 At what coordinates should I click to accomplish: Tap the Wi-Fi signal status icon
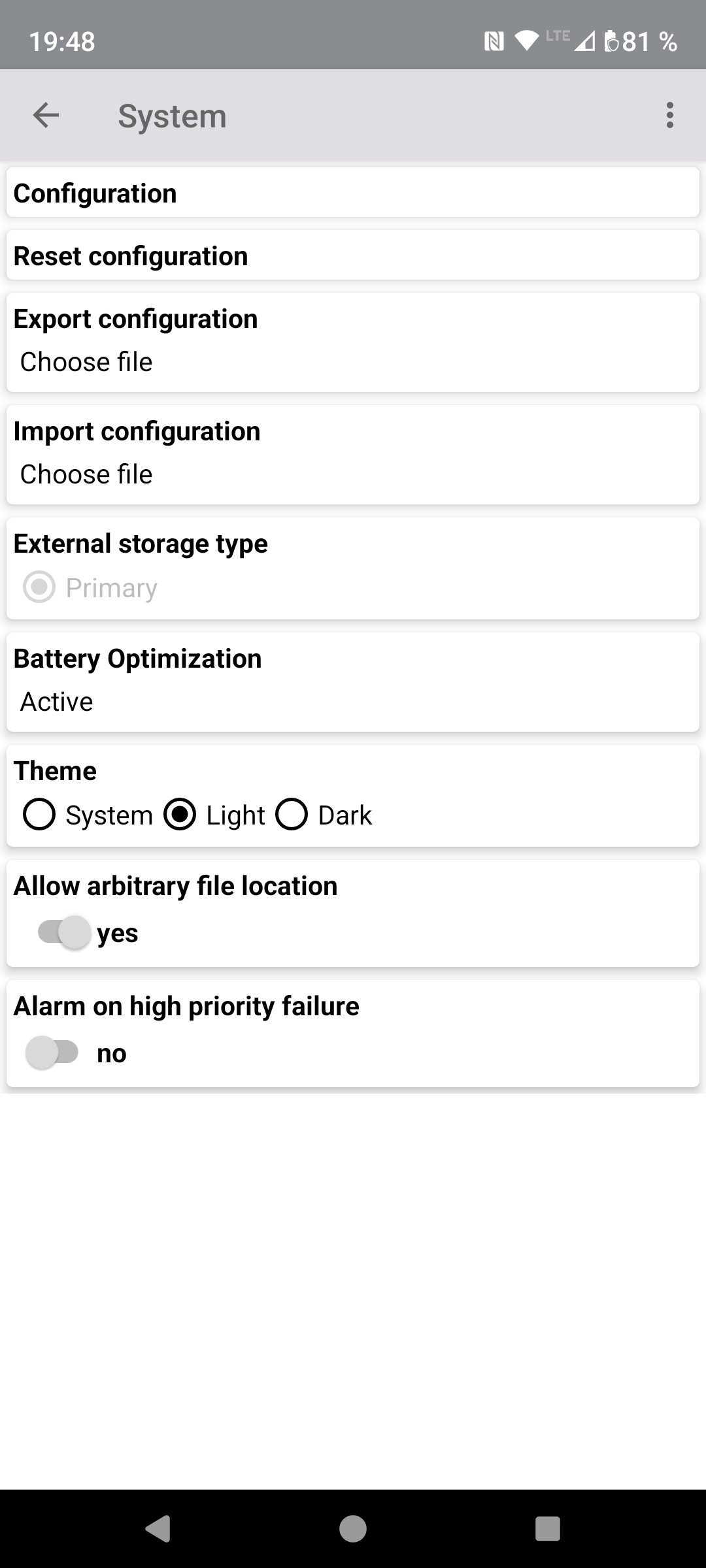526,41
